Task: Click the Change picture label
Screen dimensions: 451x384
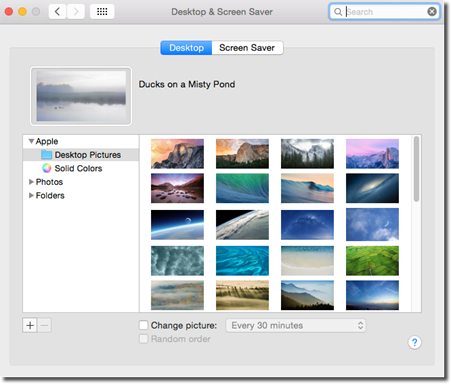Action: (x=184, y=325)
